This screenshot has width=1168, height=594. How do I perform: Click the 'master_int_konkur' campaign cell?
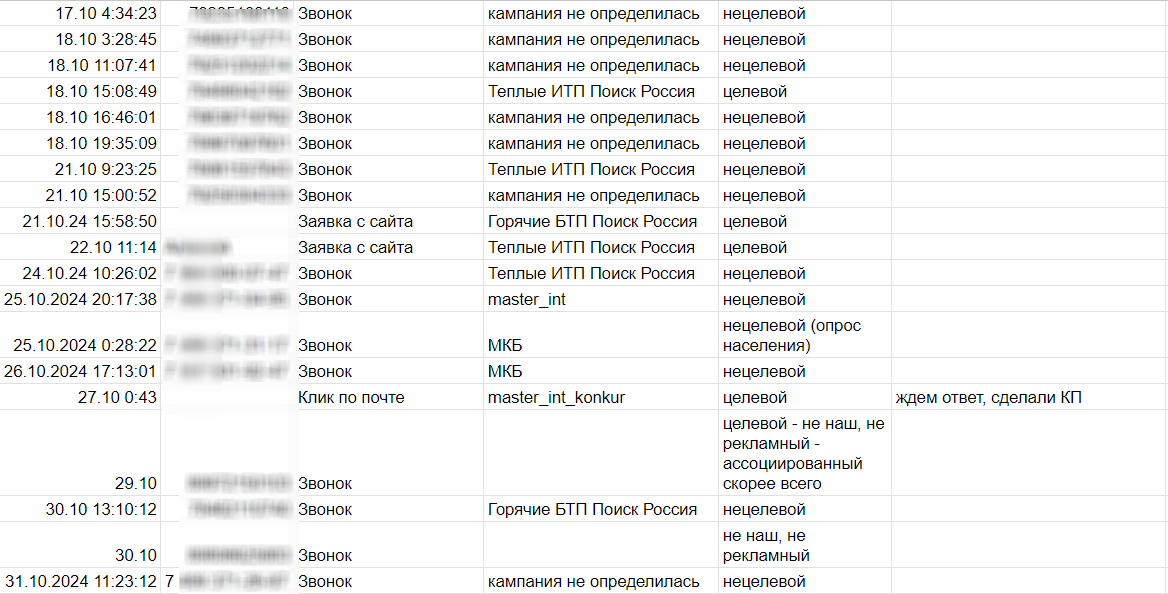pyautogui.click(x=556, y=398)
